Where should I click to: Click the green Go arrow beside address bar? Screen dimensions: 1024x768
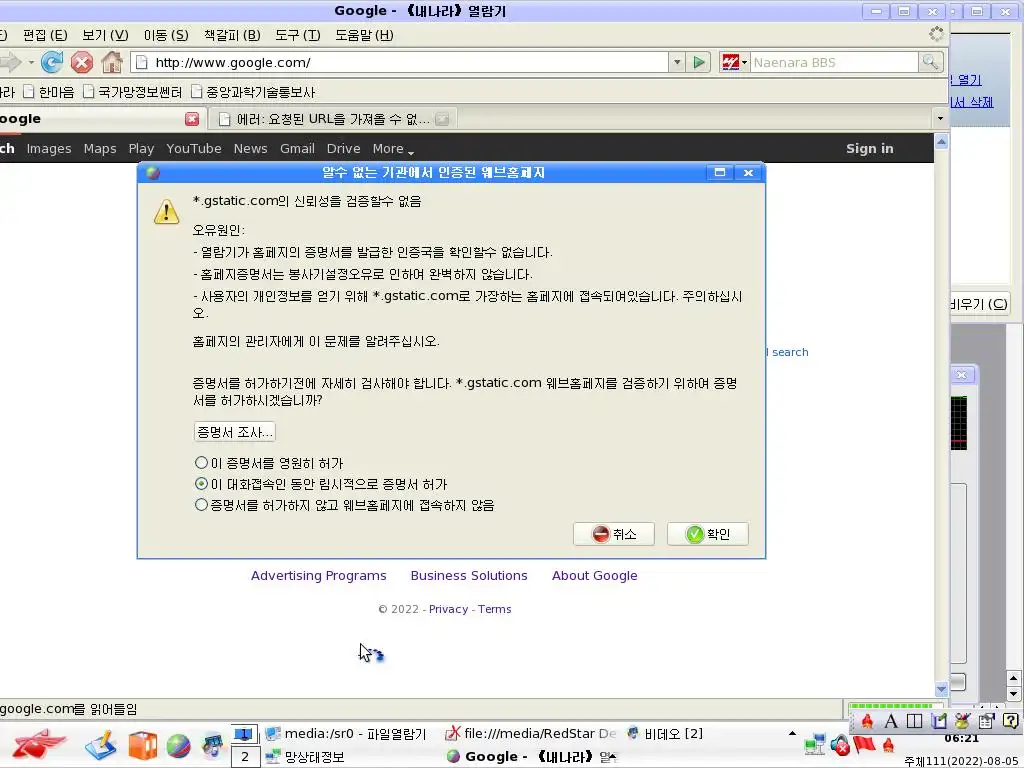coord(699,63)
